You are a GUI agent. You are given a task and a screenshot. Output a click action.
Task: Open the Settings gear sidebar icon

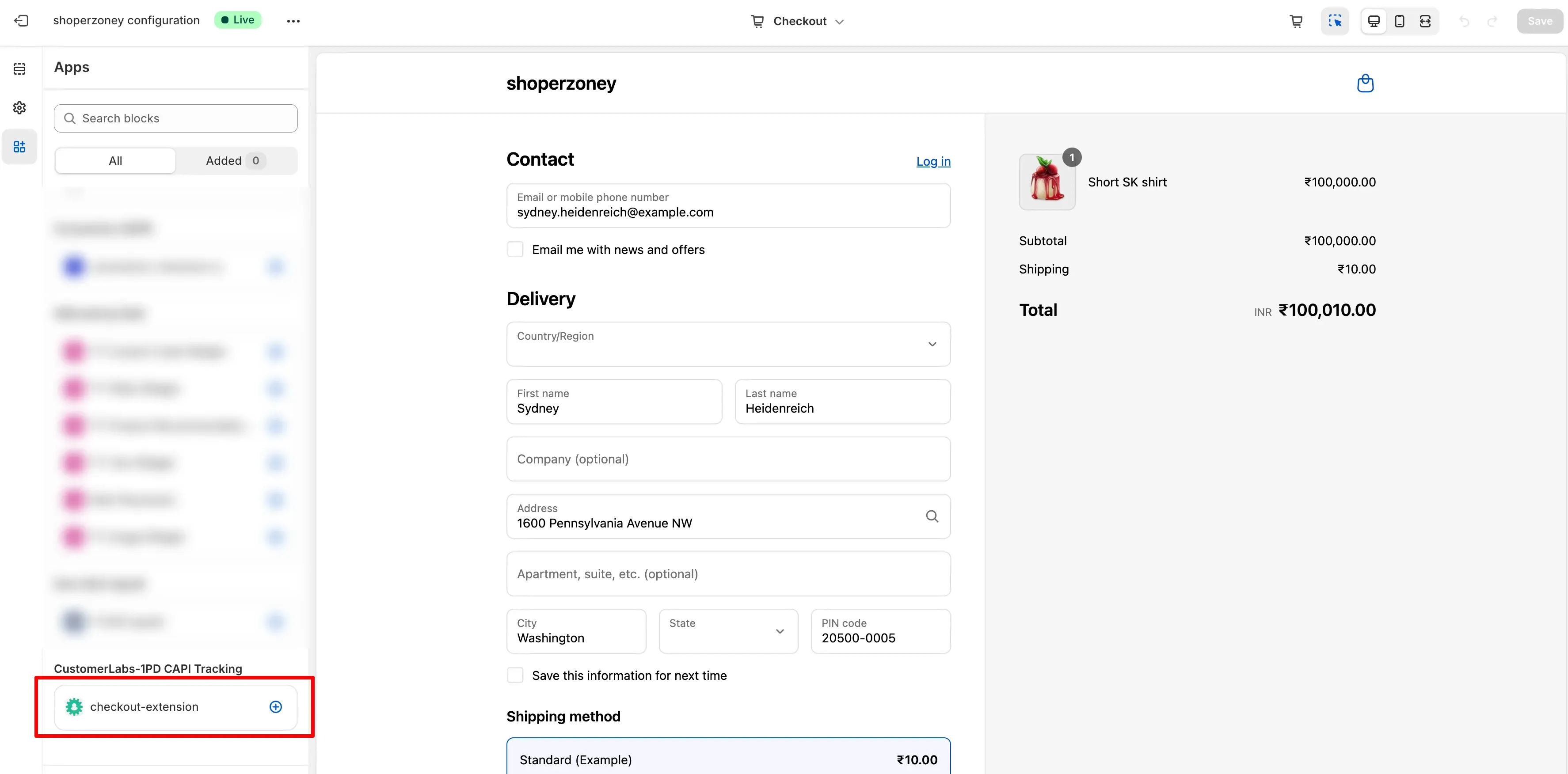(19, 108)
